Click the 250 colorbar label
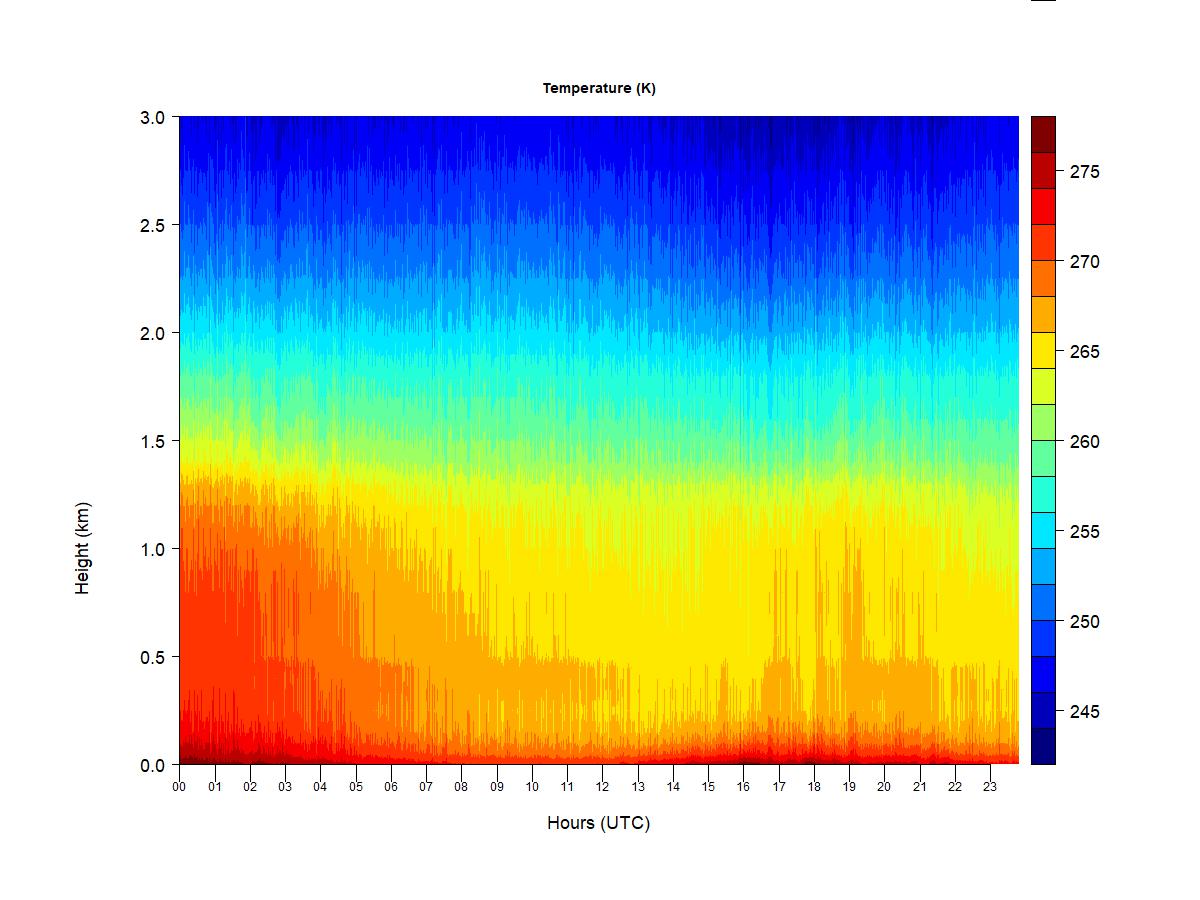1200x900 pixels. coord(1084,622)
